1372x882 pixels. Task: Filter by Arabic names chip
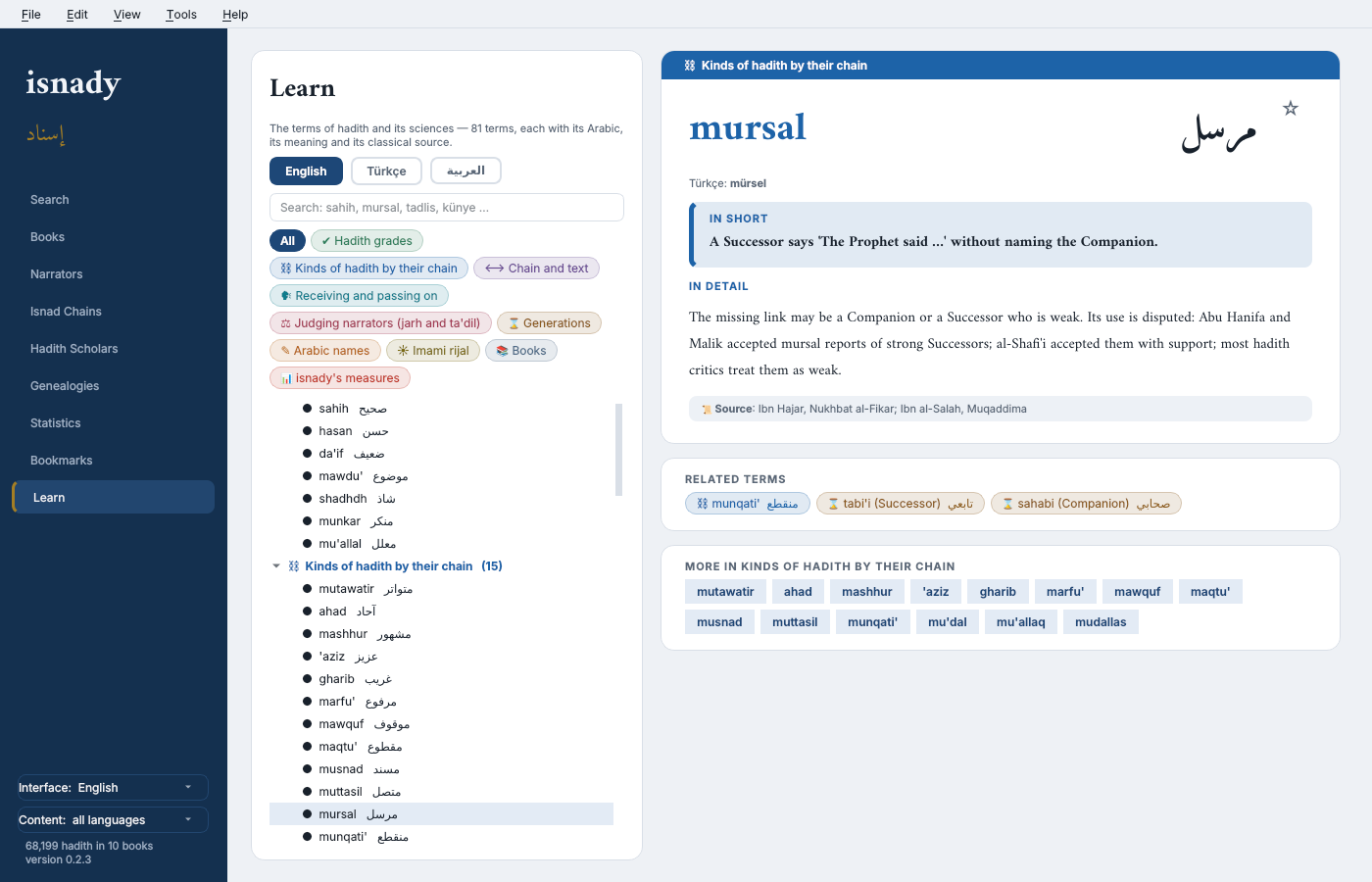pyautogui.click(x=325, y=350)
